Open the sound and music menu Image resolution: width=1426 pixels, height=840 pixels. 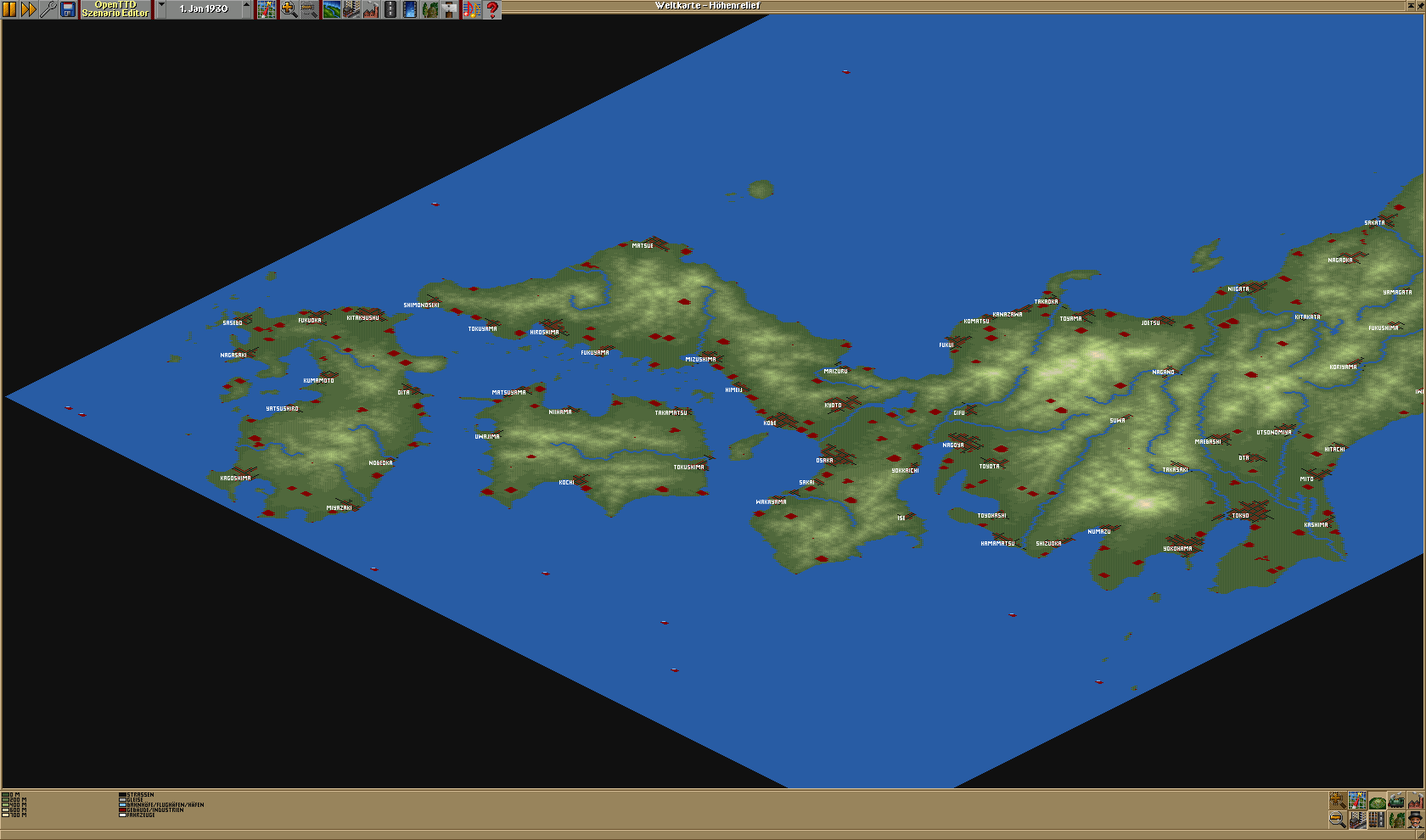tap(471, 9)
